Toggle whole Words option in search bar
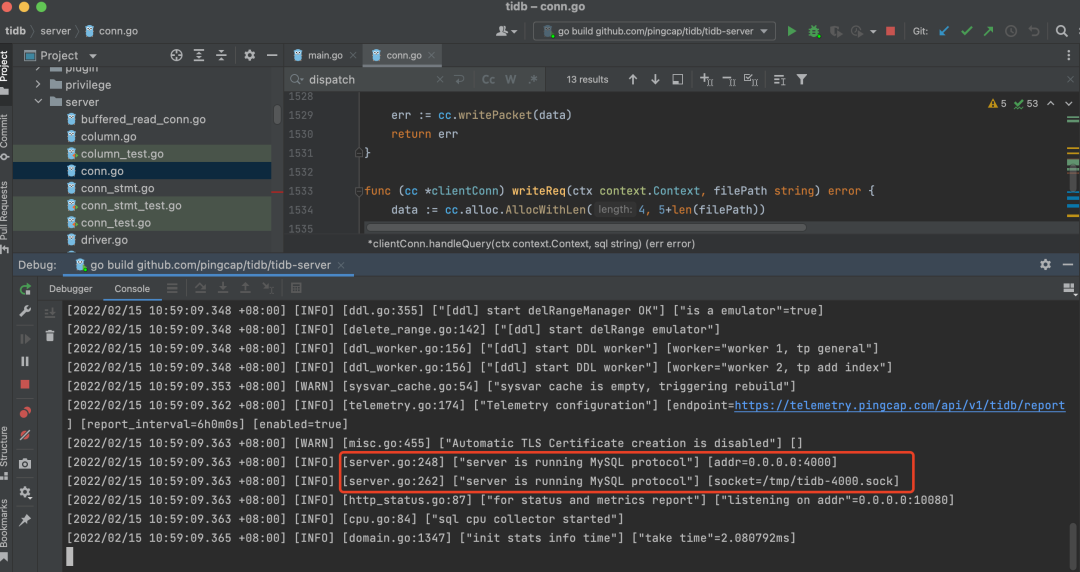This screenshot has height=572, width=1080. pyautogui.click(x=510, y=80)
